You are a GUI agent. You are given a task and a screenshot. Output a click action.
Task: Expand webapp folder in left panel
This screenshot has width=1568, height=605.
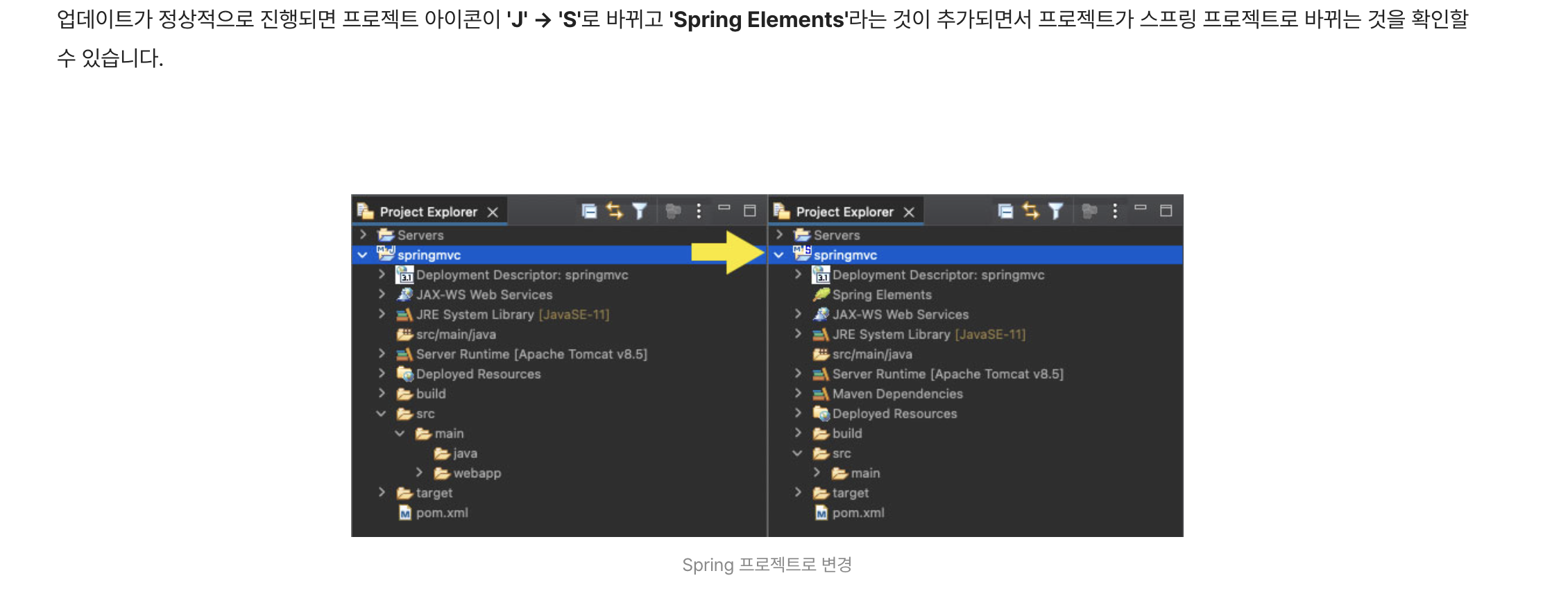pos(419,472)
